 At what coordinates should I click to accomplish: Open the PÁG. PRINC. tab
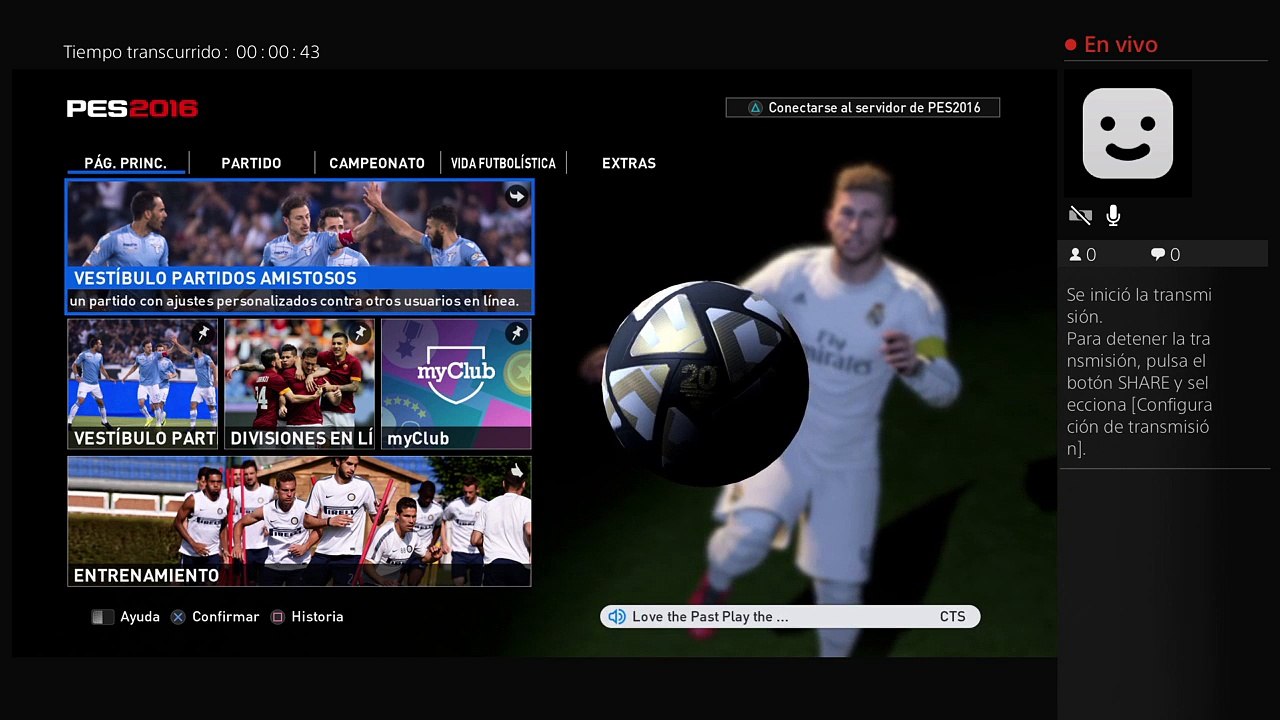click(x=125, y=163)
